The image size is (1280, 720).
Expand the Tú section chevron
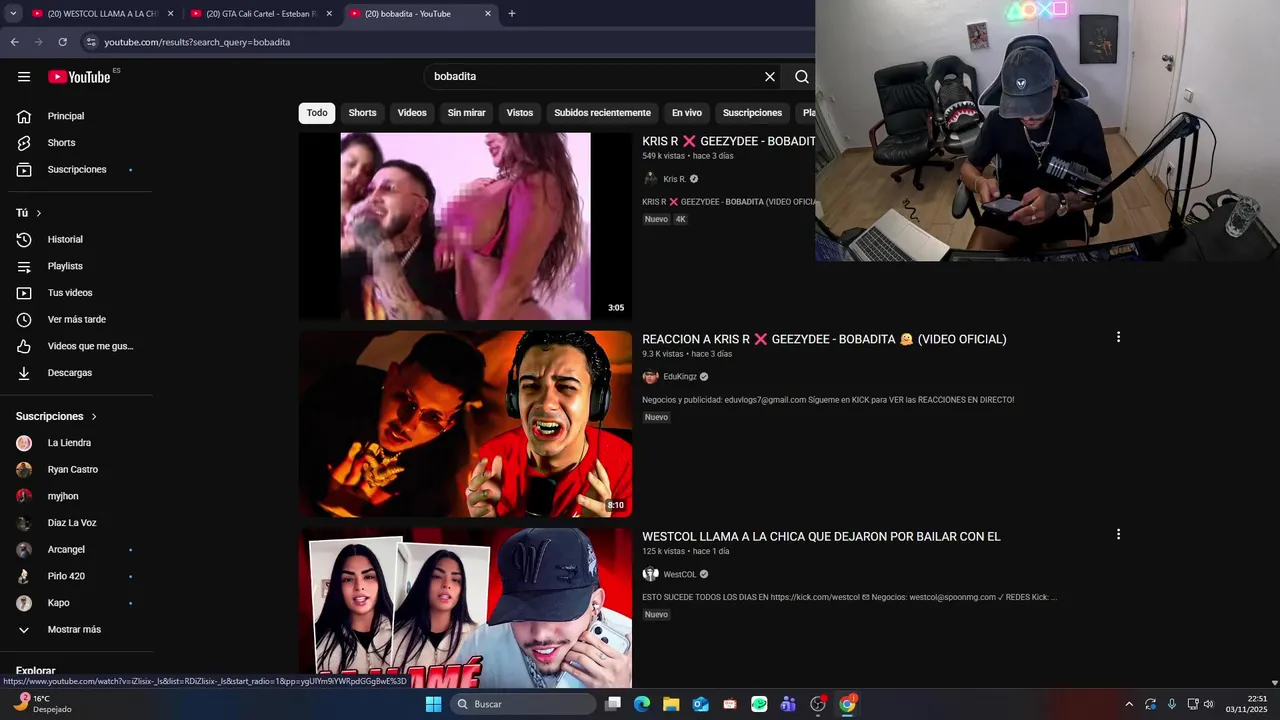pyautogui.click(x=39, y=213)
